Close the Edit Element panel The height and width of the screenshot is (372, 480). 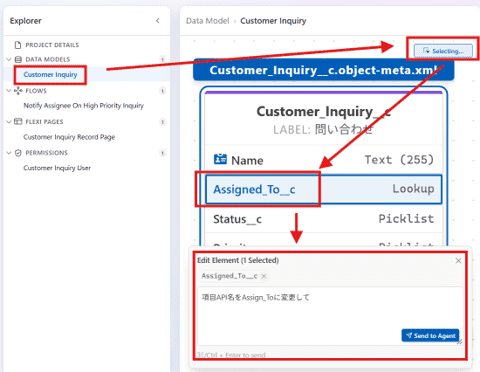[x=458, y=261]
